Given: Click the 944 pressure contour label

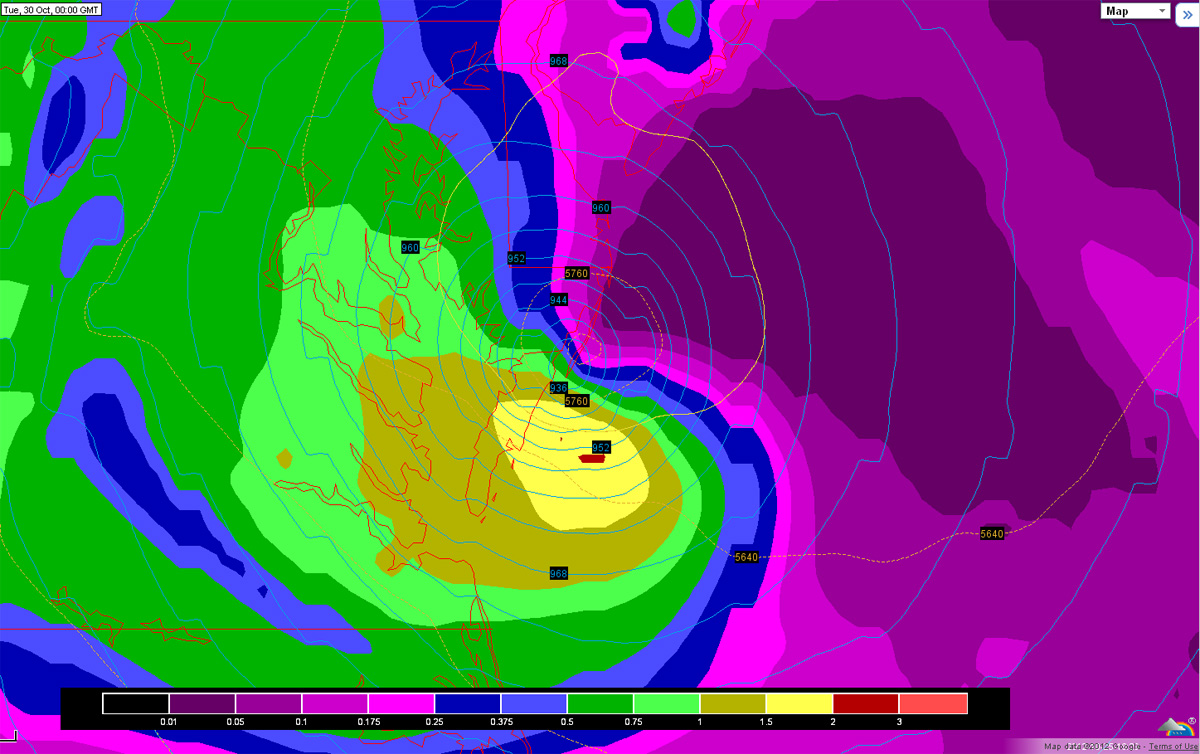Looking at the screenshot, I should point(559,300).
